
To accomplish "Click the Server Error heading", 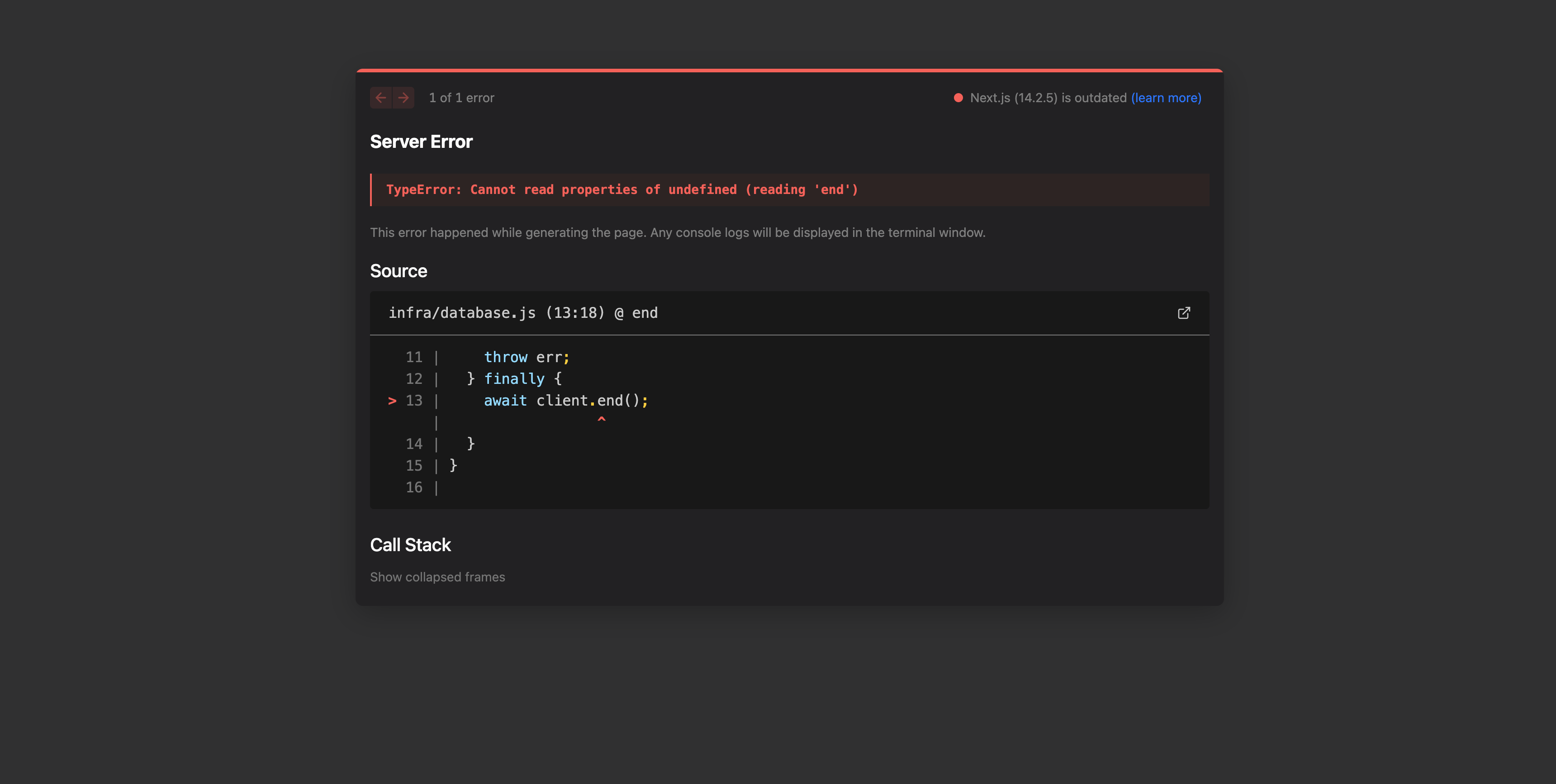I will tap(421, 142).
